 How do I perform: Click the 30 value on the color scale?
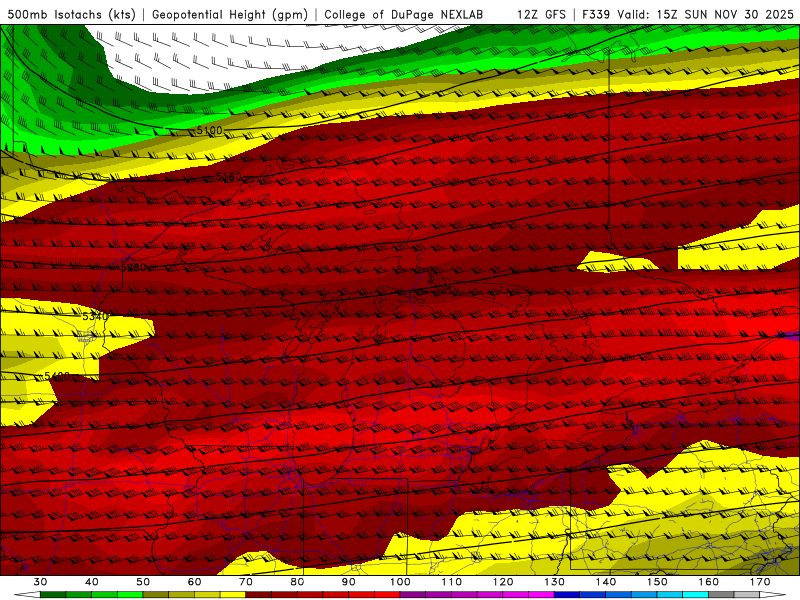[40, 582]
